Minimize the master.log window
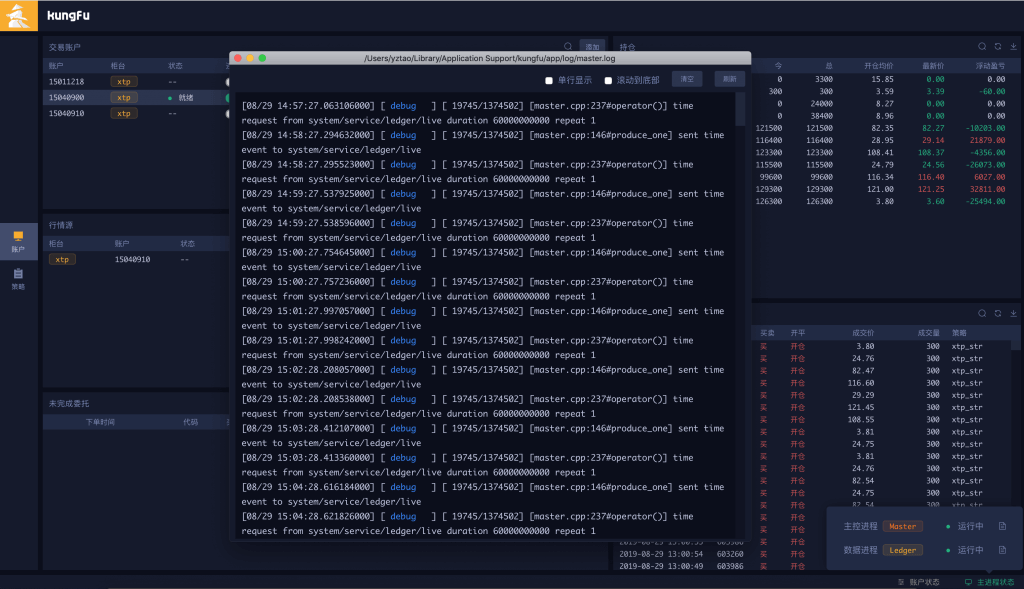The height and width of the screenshot is (589, 1024). pos(249,58)
